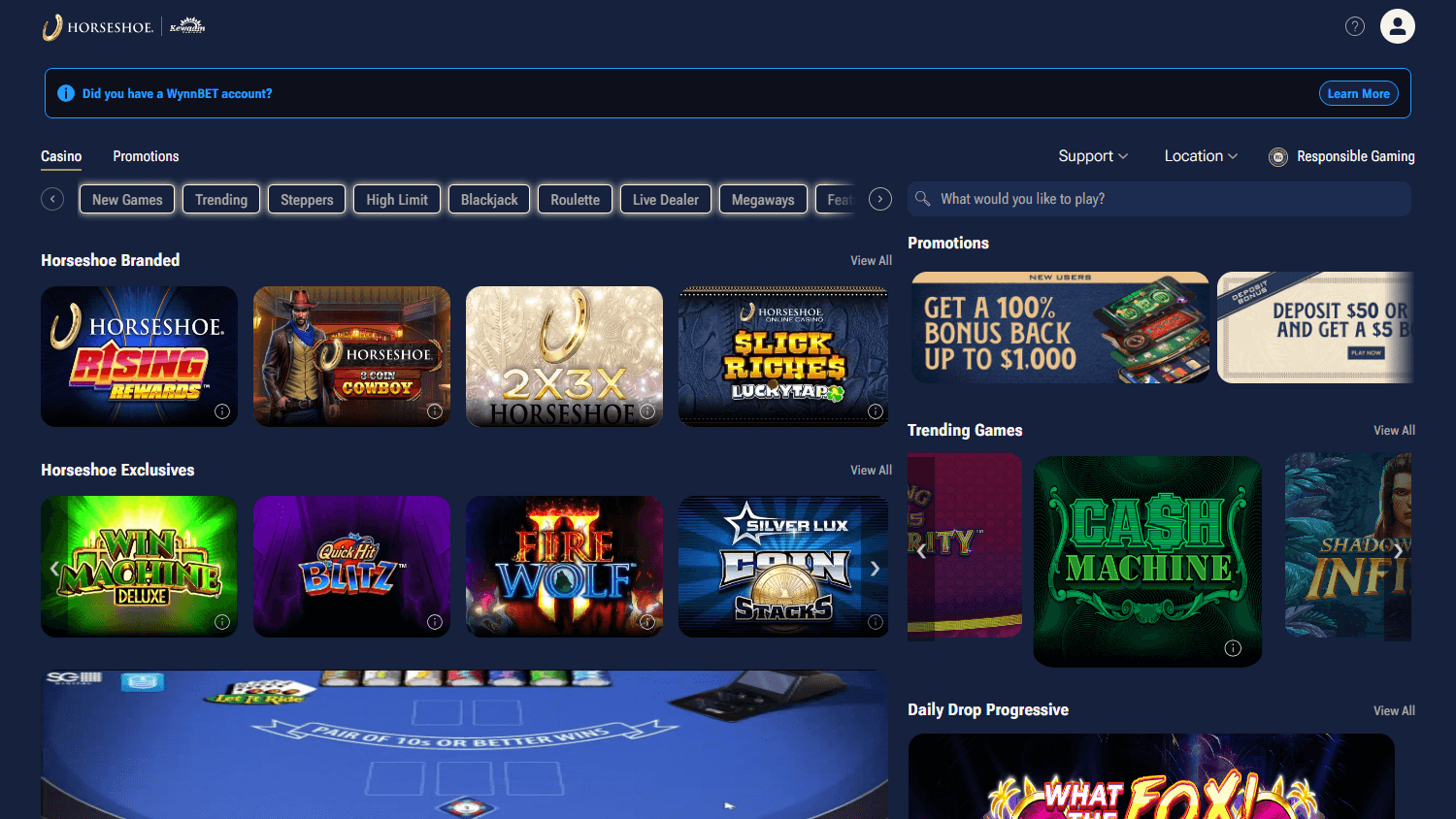
Task: Click the search magnifier icon
Action: (922, 198)
